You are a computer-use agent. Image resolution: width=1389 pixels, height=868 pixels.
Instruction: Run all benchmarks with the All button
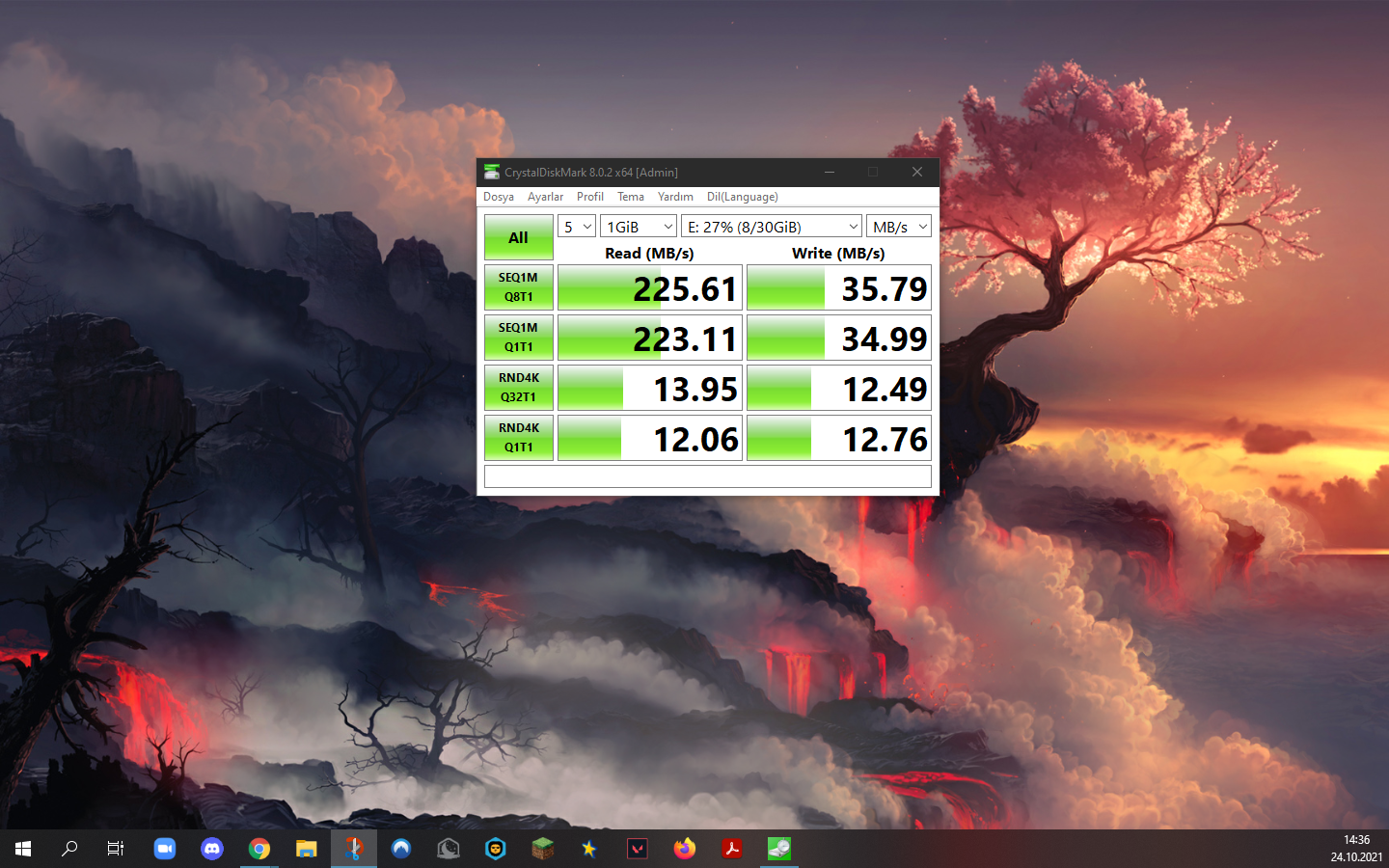(x=518, y=237)
